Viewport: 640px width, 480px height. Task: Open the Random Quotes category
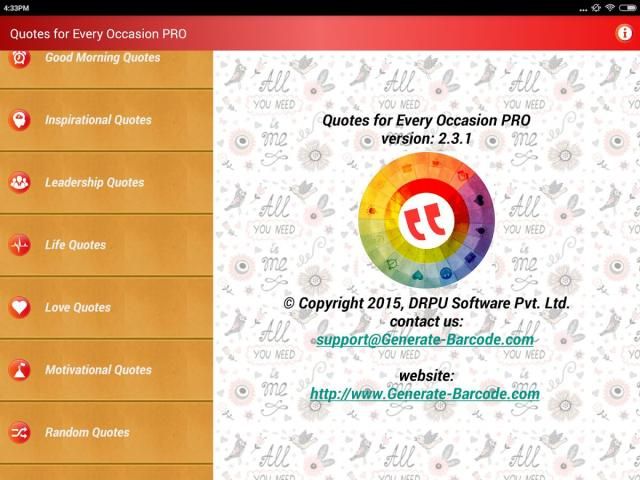[x=87, y=433]
